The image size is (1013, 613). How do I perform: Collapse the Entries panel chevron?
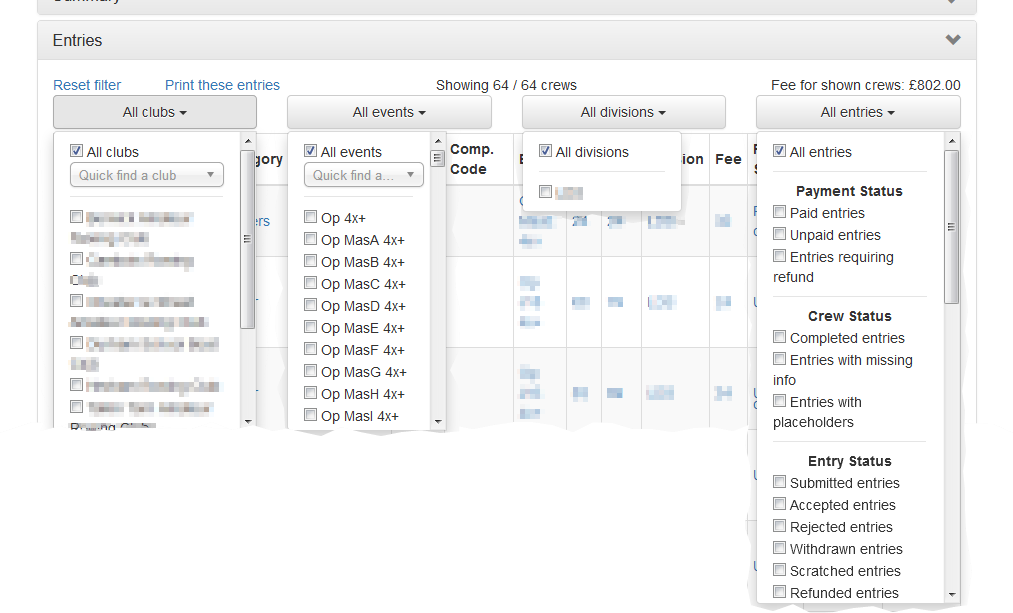pos(952,40)
